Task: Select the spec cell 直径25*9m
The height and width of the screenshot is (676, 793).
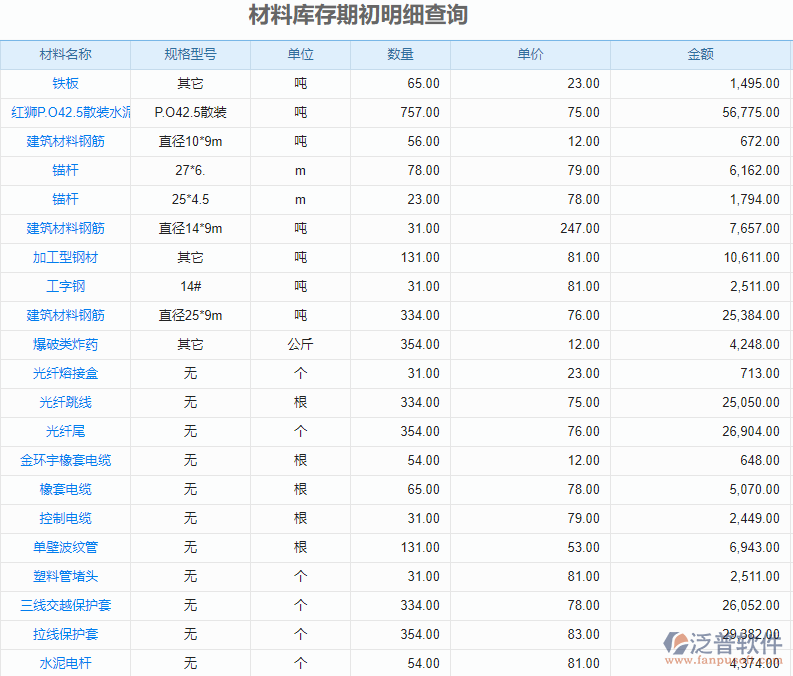Action: pos(190,316)
